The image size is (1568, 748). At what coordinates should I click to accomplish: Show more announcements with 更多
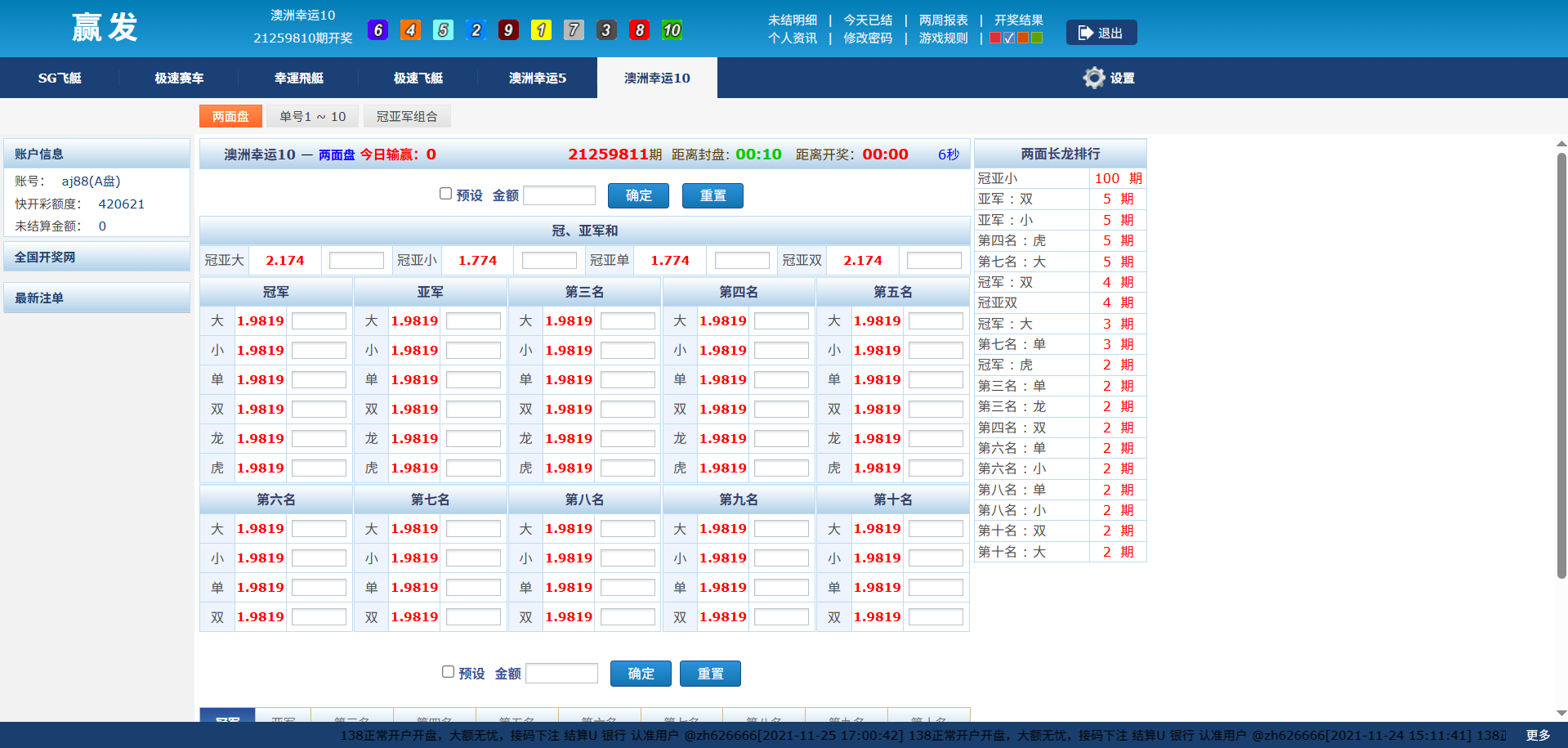pos(1537,735)
